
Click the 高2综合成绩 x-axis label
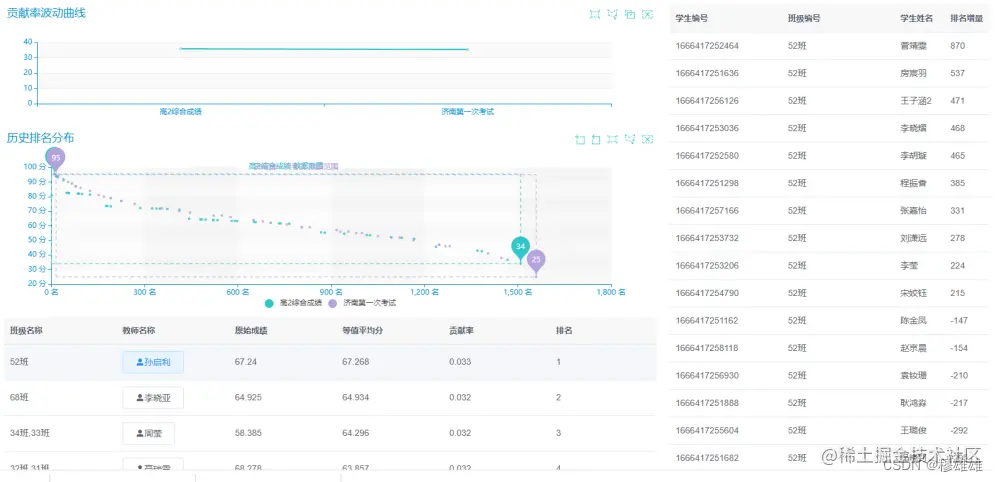click(181, 111)
